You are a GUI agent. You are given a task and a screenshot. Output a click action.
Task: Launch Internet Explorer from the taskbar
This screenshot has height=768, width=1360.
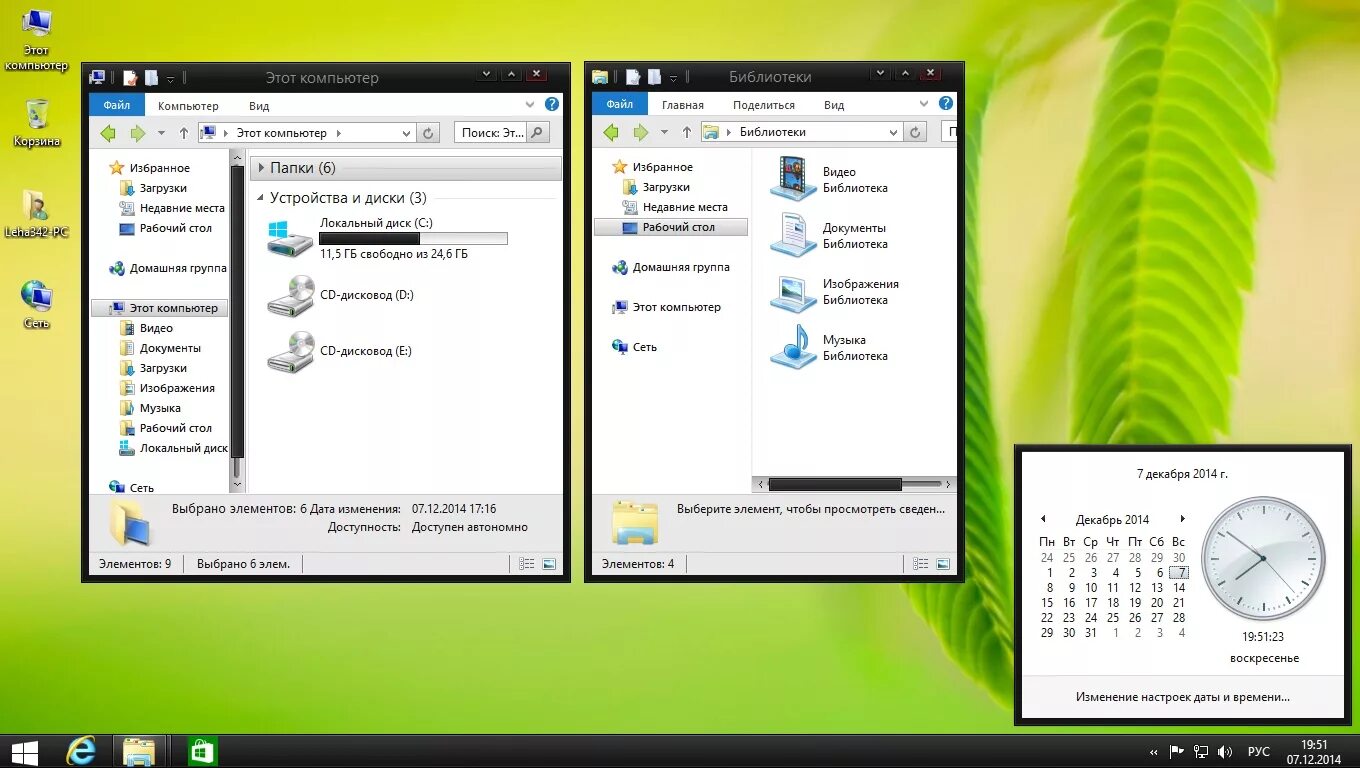click(x=81, y=752)
